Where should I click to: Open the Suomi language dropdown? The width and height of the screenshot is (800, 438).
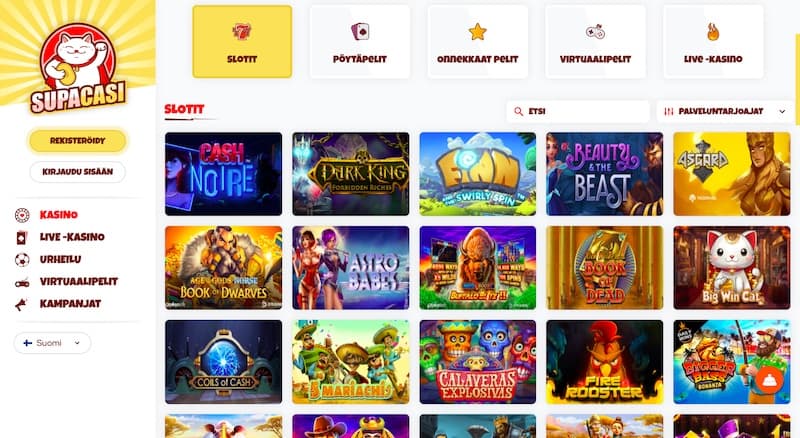tap(52, 343)
